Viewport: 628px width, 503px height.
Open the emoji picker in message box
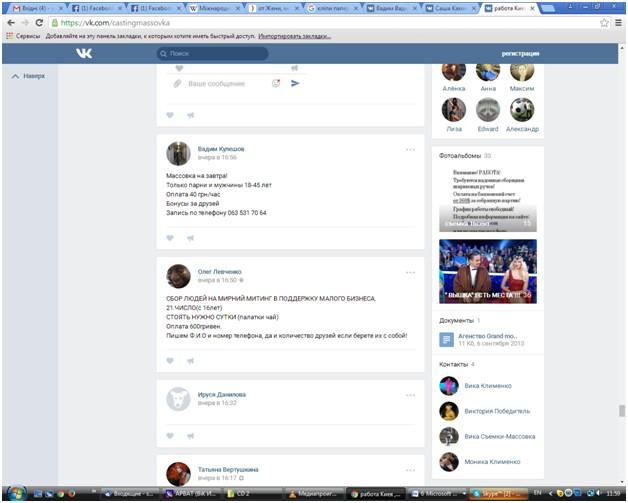click(x=276, y=83)
